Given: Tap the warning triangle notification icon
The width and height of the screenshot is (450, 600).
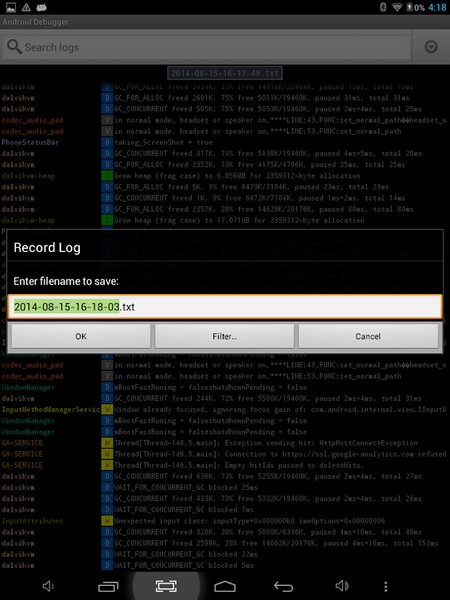Looking at the screenshot, I should [x=26, y=7].
